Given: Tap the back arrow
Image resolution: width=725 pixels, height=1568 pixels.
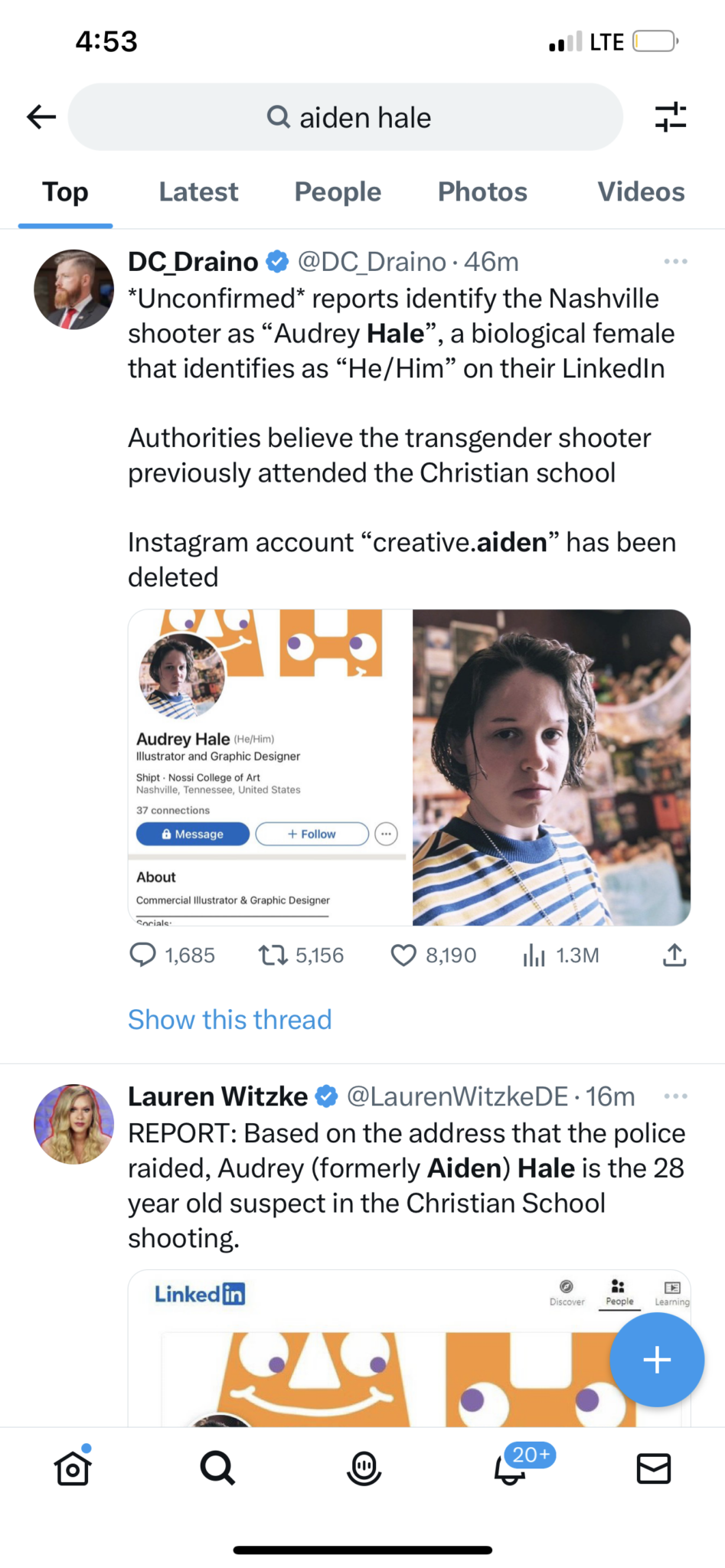Looking at the screenshot, I should click(x=41, y=117).
